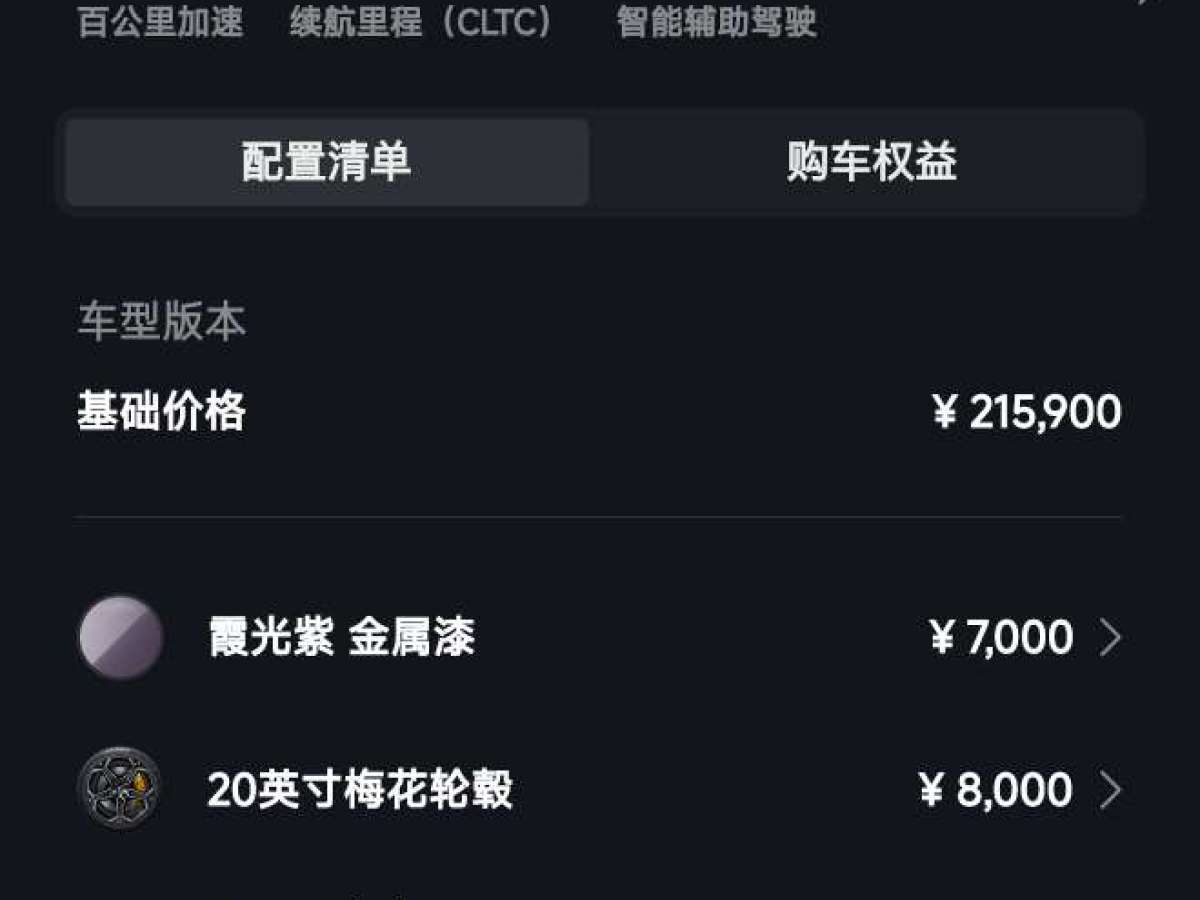Click the 215,900 base price amount
The width and height of the screenshot is (1200, 900).
[x=1045, y=412]
